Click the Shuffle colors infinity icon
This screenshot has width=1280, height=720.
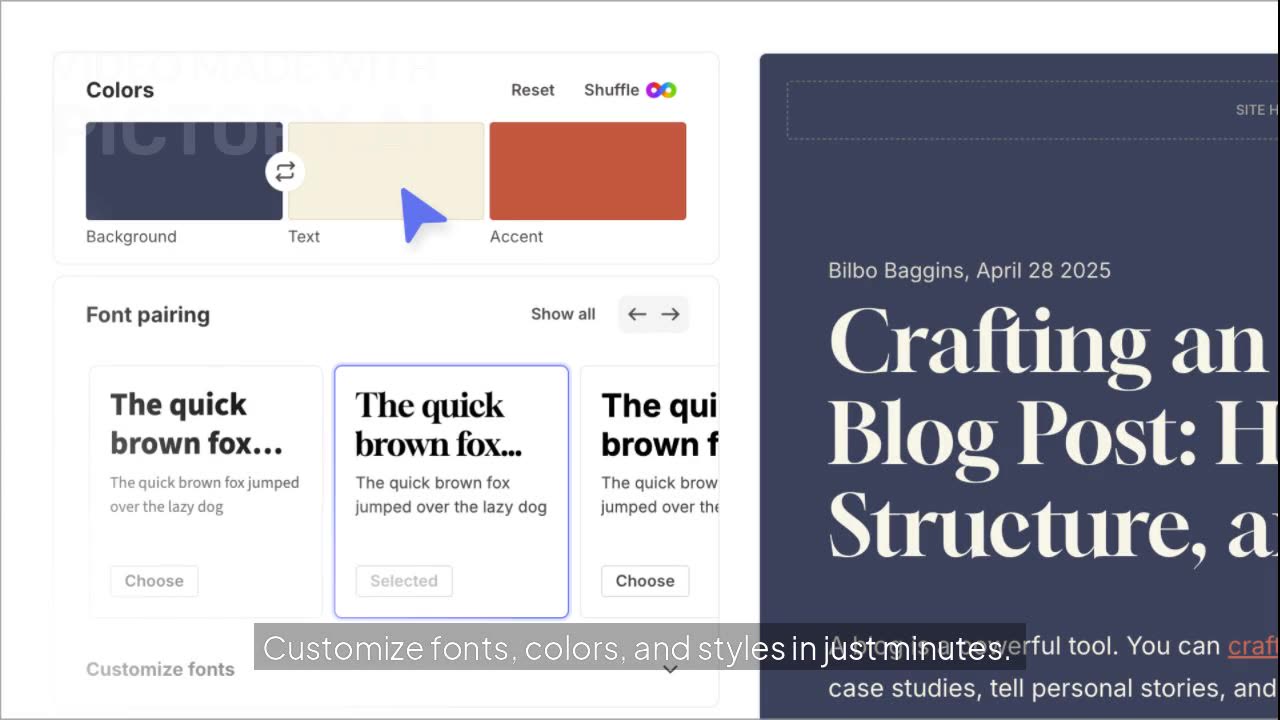point(661,90)
